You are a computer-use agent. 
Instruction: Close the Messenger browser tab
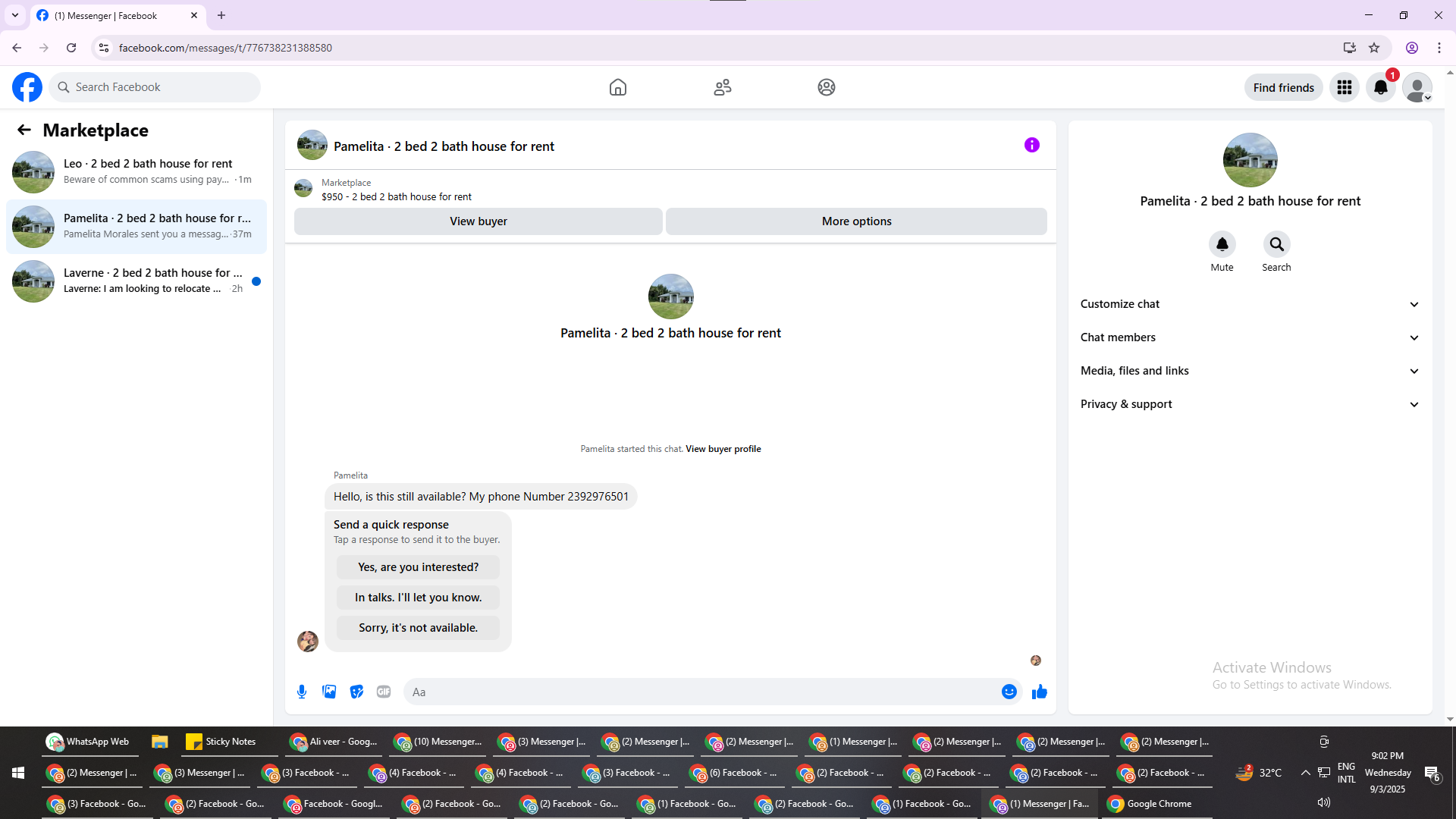click(x=194, y=15)
